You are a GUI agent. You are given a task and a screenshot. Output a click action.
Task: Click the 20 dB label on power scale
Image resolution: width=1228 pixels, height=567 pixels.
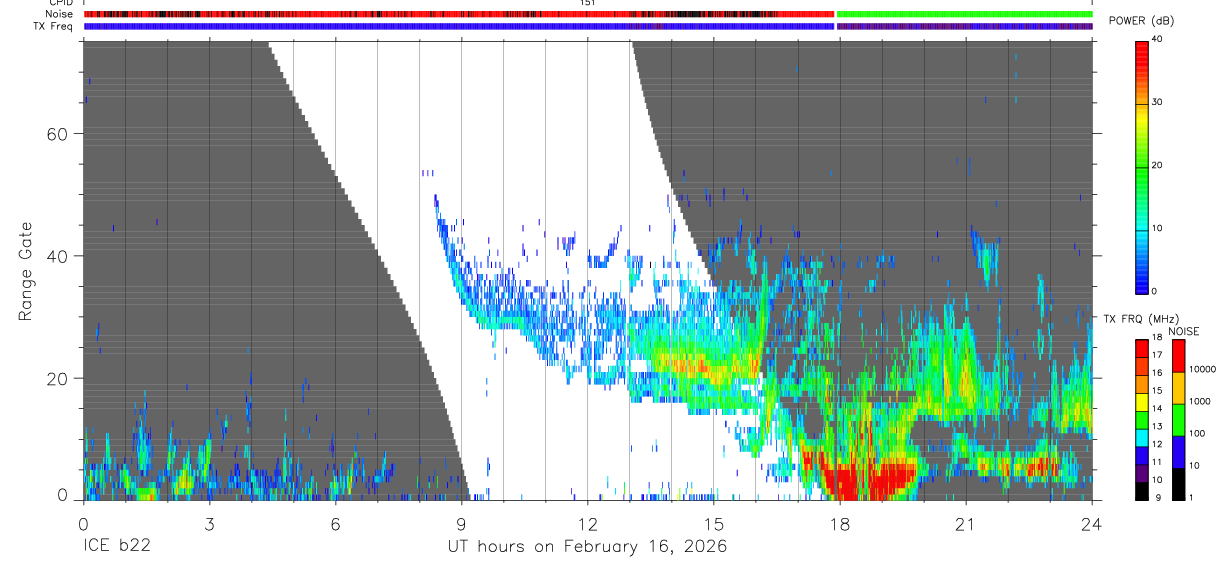tap(1156, 165)
